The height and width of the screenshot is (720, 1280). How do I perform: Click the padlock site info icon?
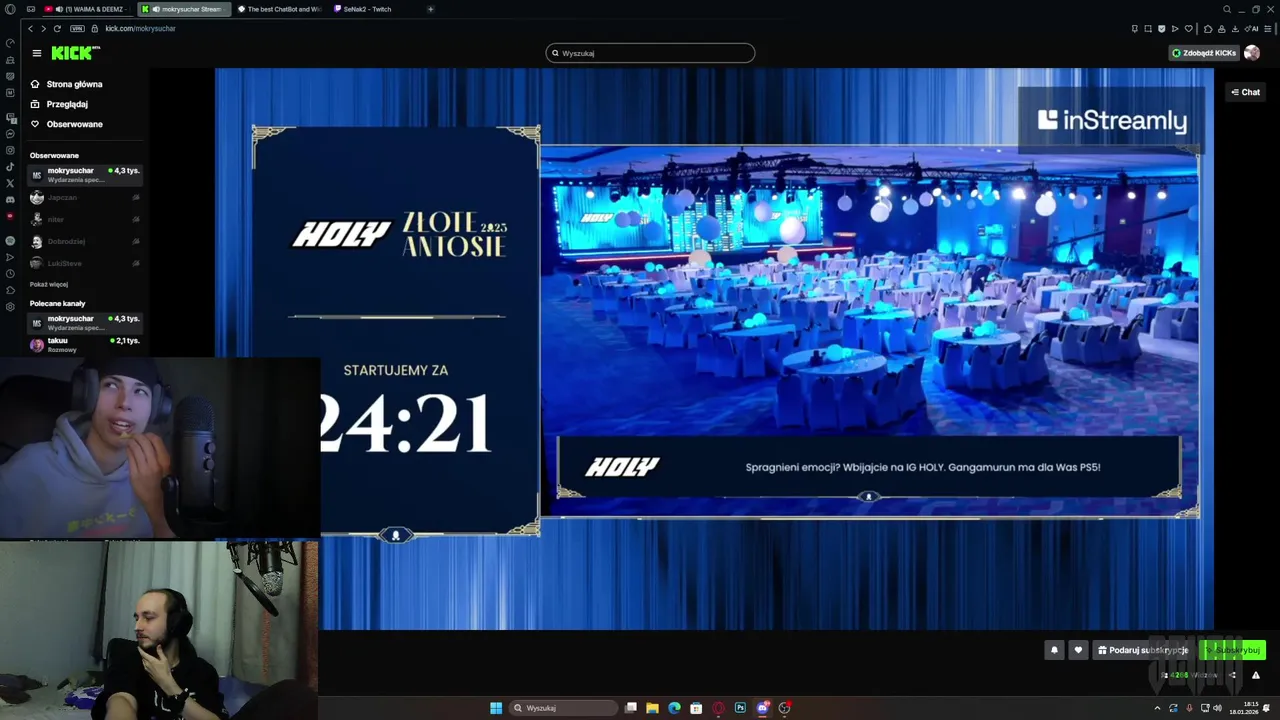tap(95, 28)
